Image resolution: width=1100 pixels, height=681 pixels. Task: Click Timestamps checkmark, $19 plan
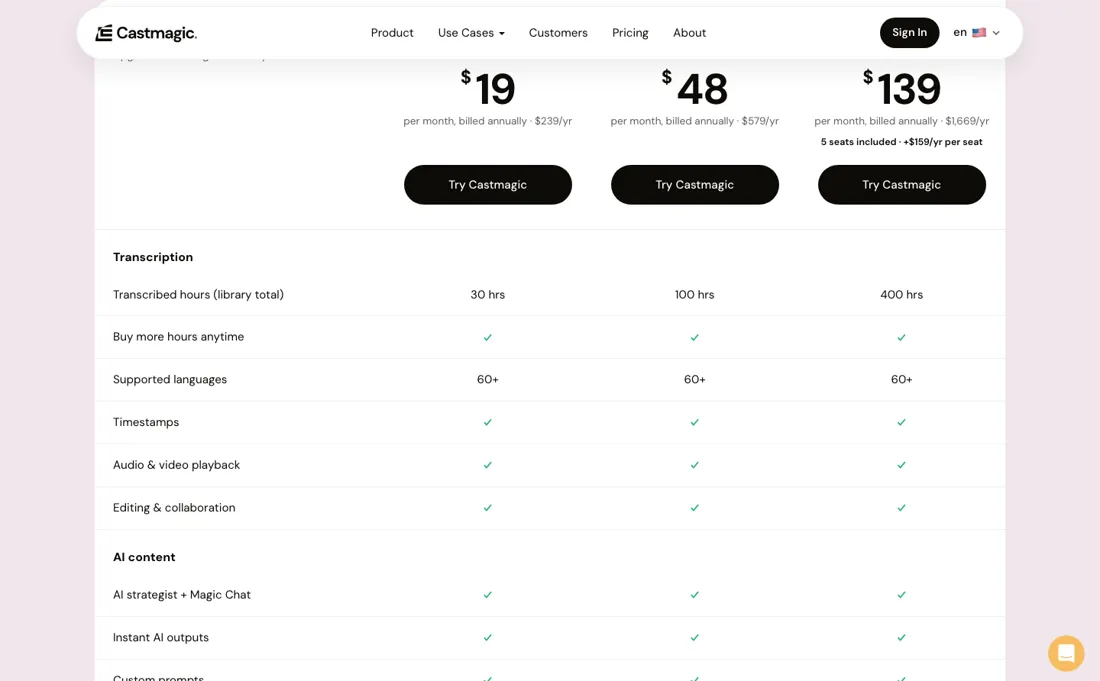488,422
